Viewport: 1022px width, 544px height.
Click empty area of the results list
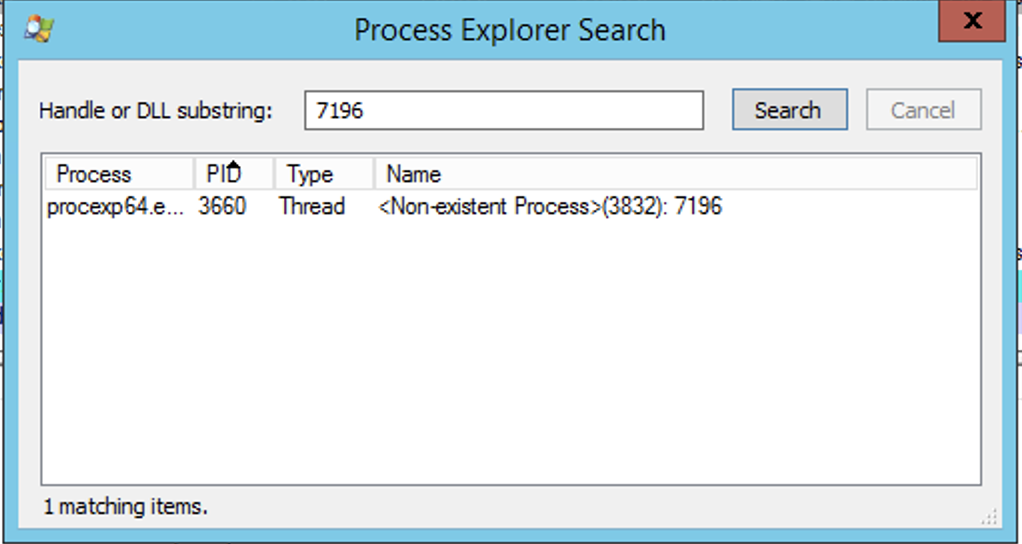[x=510, y=350]
